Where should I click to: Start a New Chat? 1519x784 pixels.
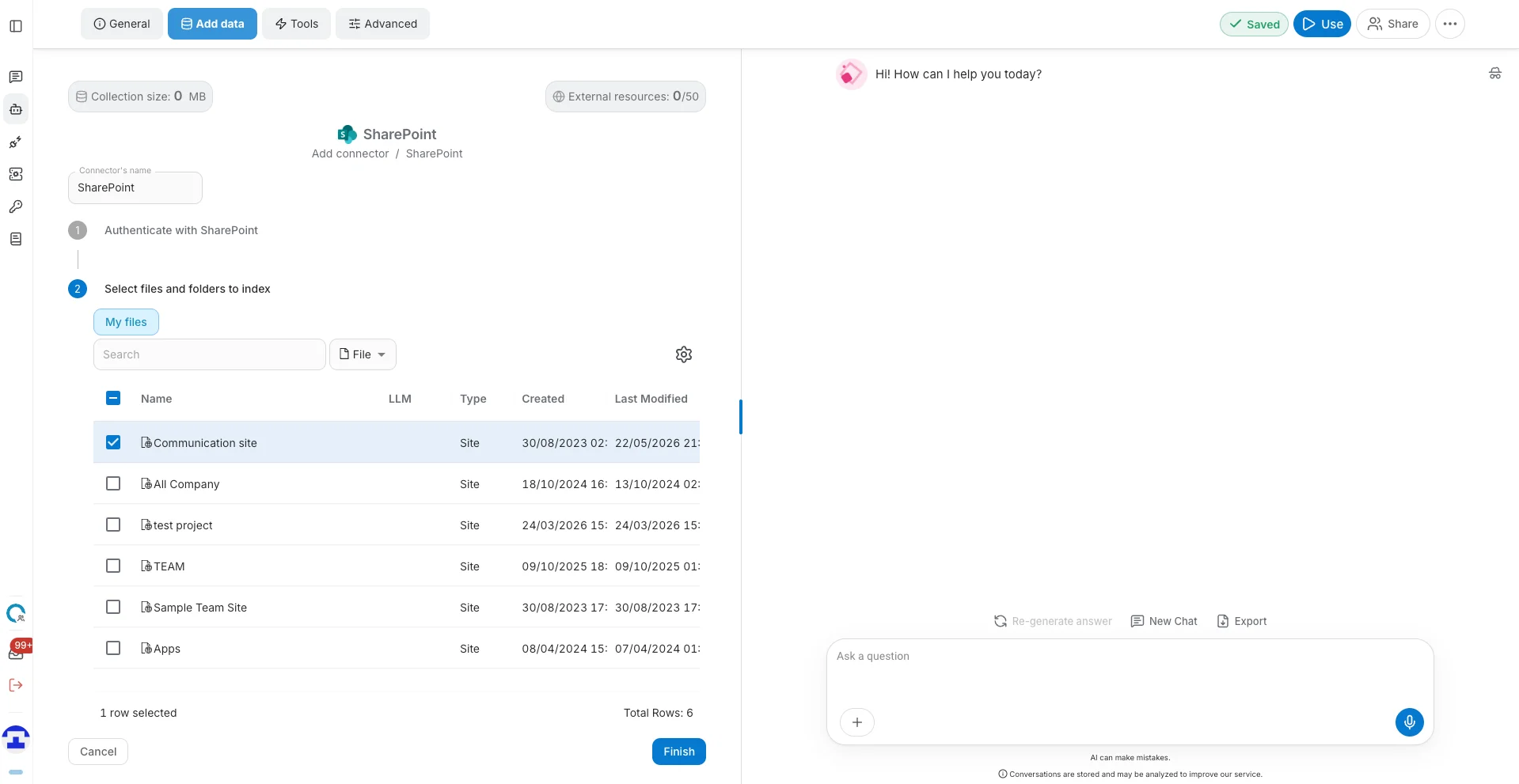(x=1164, y=621)
